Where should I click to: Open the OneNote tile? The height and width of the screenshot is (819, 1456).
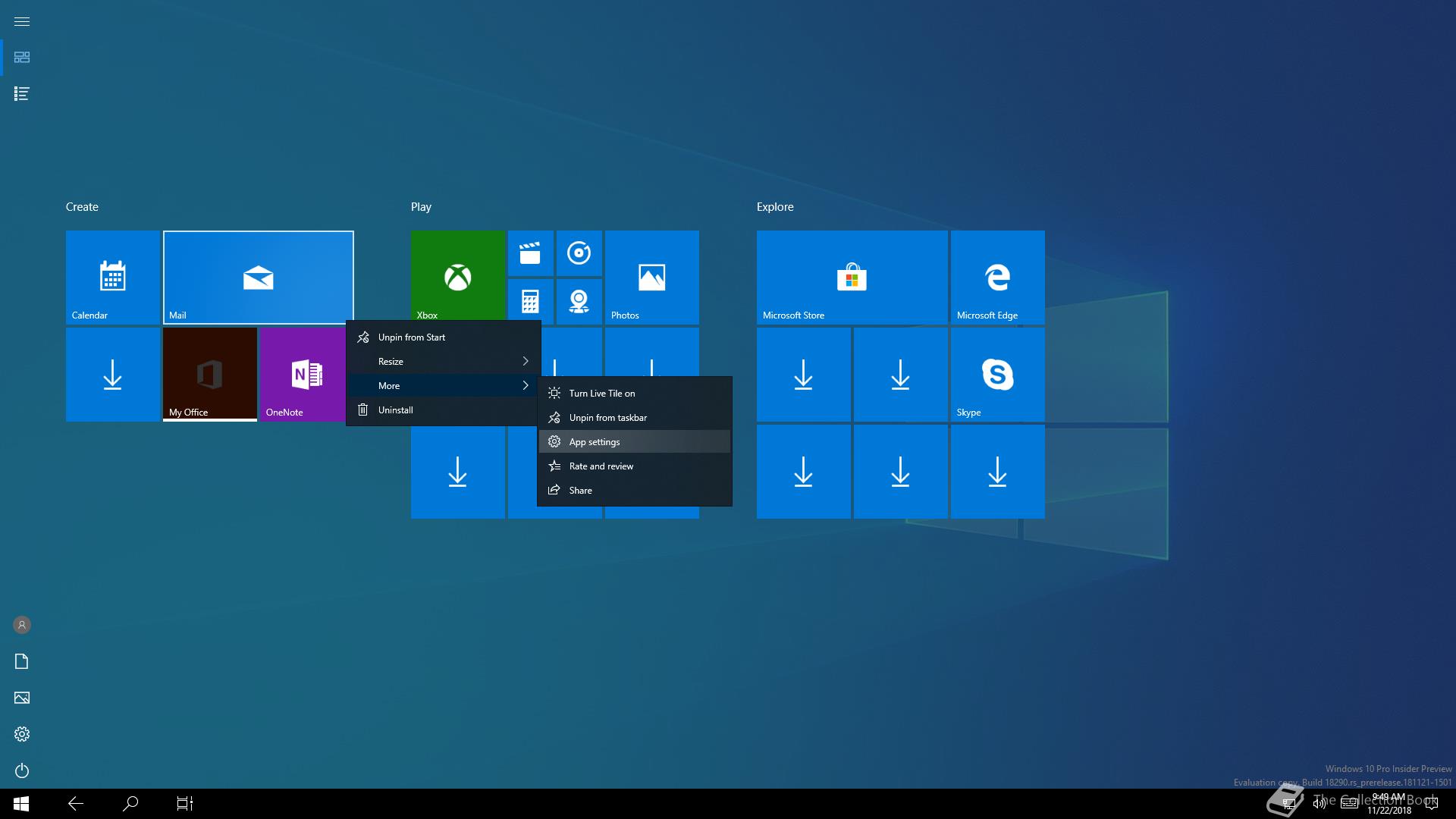point(303,375)
